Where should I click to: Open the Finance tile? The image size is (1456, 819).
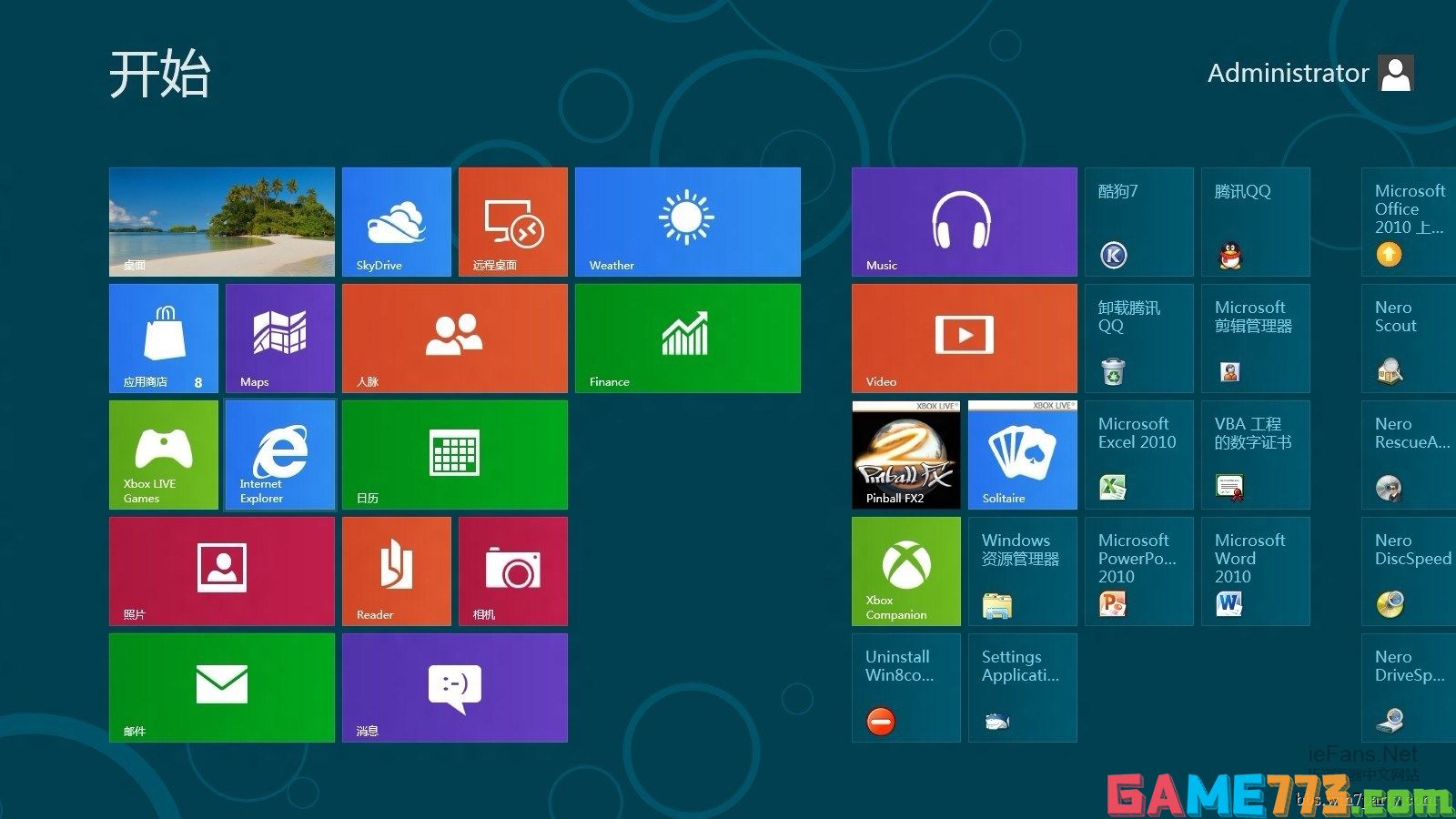(688, 339)
